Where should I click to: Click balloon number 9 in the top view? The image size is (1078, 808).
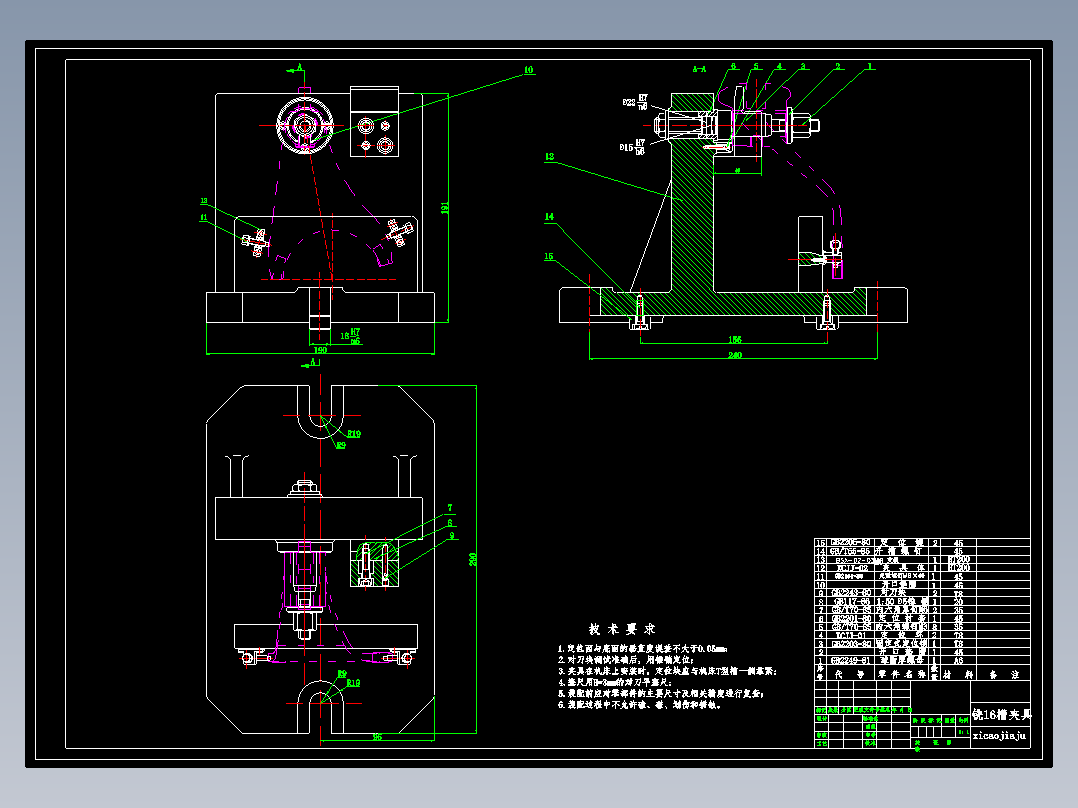coord(452,536)
